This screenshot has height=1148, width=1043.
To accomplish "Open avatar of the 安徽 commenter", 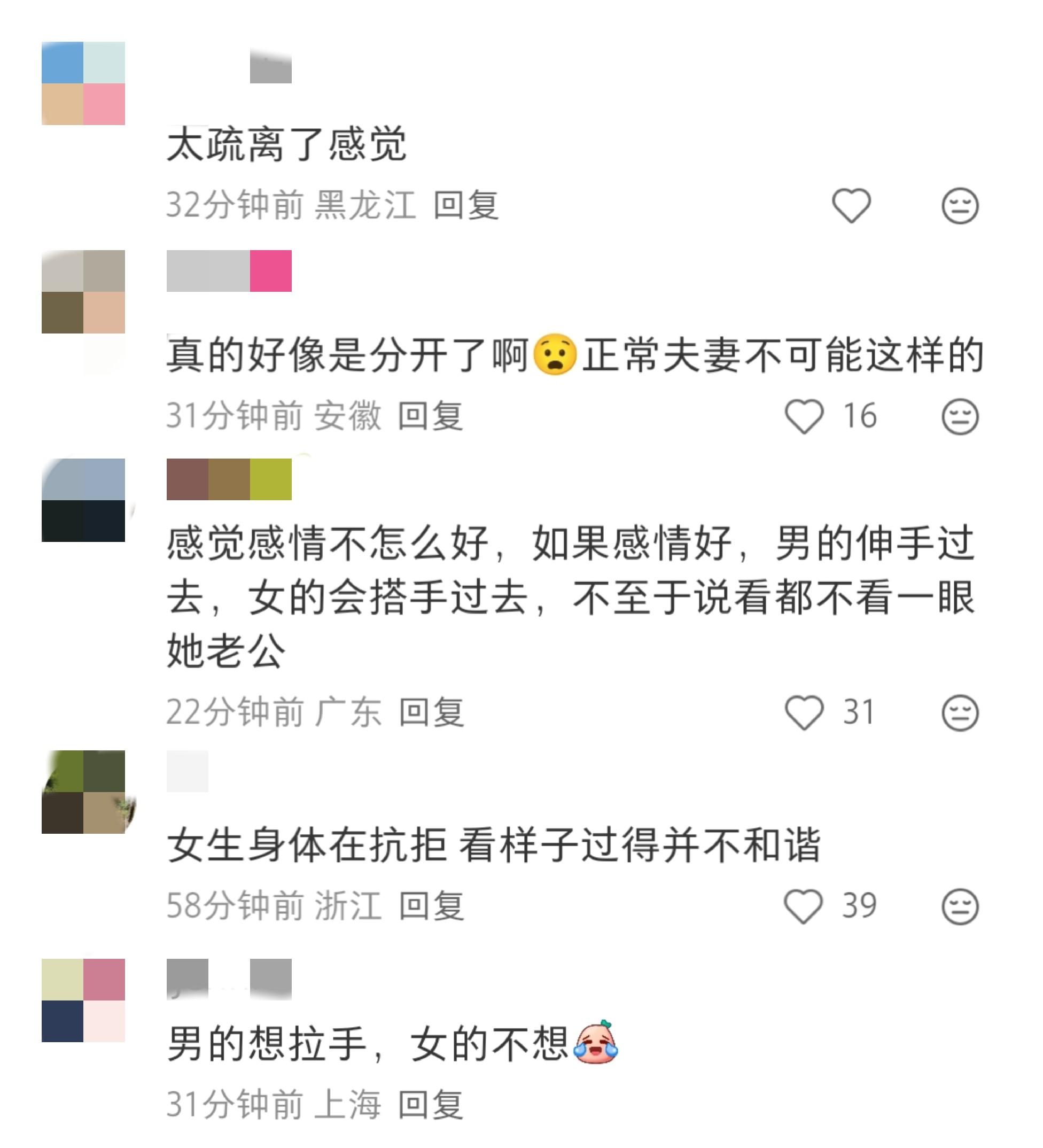I will point(83,292).
